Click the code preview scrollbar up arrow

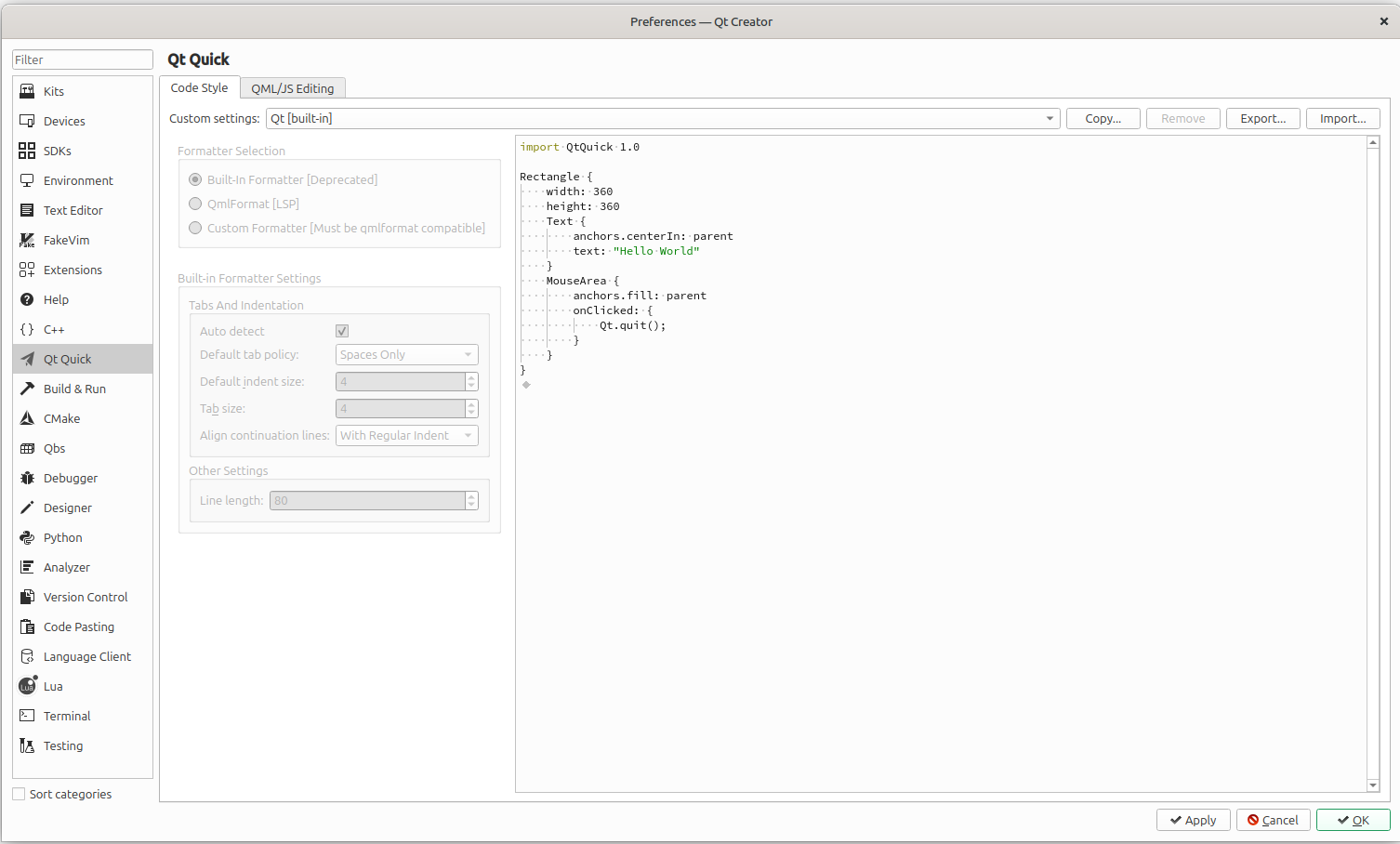pos(1373,143)
